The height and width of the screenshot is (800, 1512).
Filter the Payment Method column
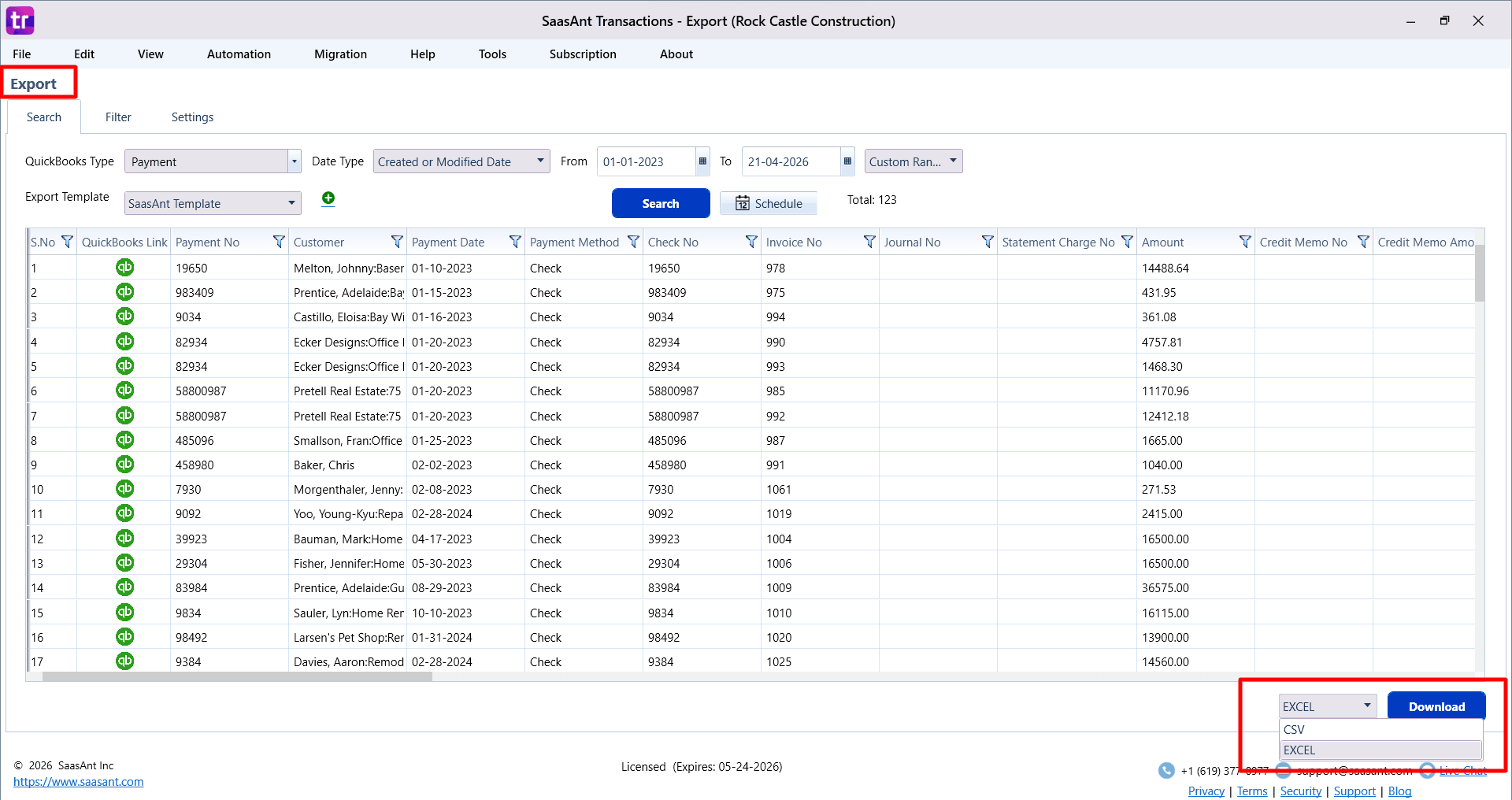coord(633,242)
